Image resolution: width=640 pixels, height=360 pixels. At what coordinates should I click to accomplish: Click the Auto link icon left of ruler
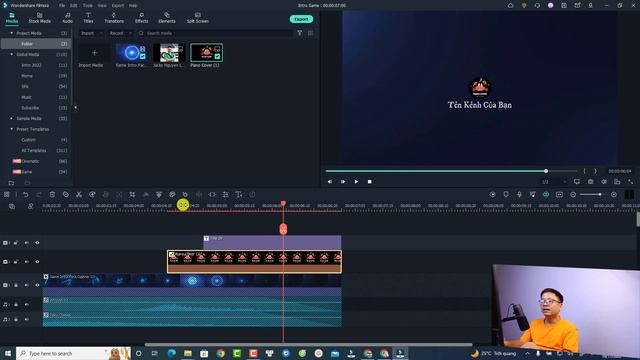pos(30,207)
